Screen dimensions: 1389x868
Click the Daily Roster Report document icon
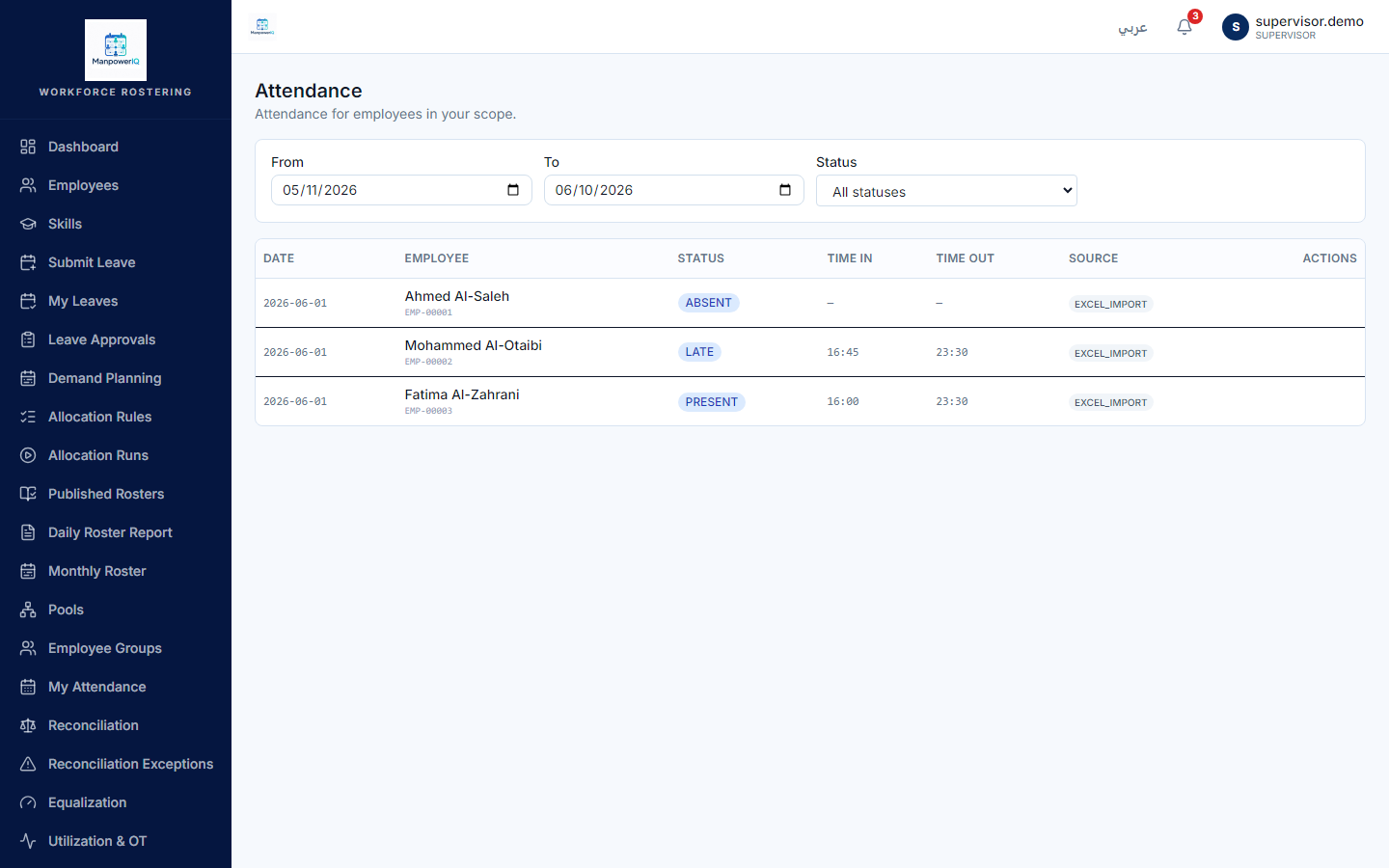(28, 532)
